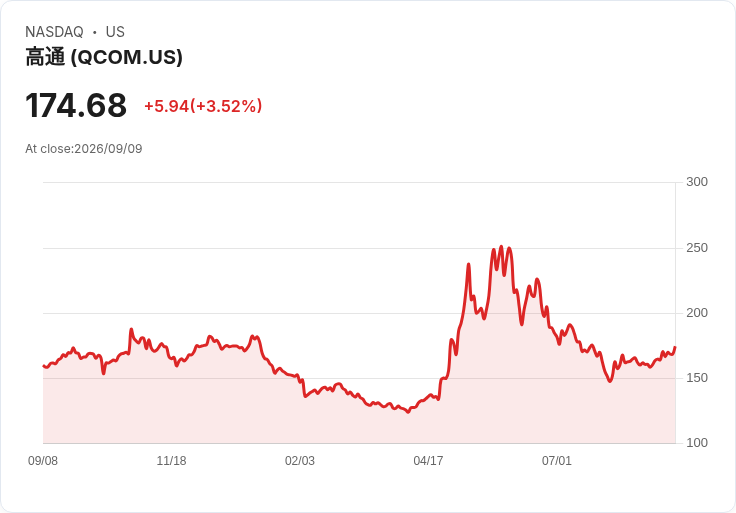This screenshot has height=513, width=736.
Task: Click the NASDAQ exchange label
Action: tap(54, 32)
